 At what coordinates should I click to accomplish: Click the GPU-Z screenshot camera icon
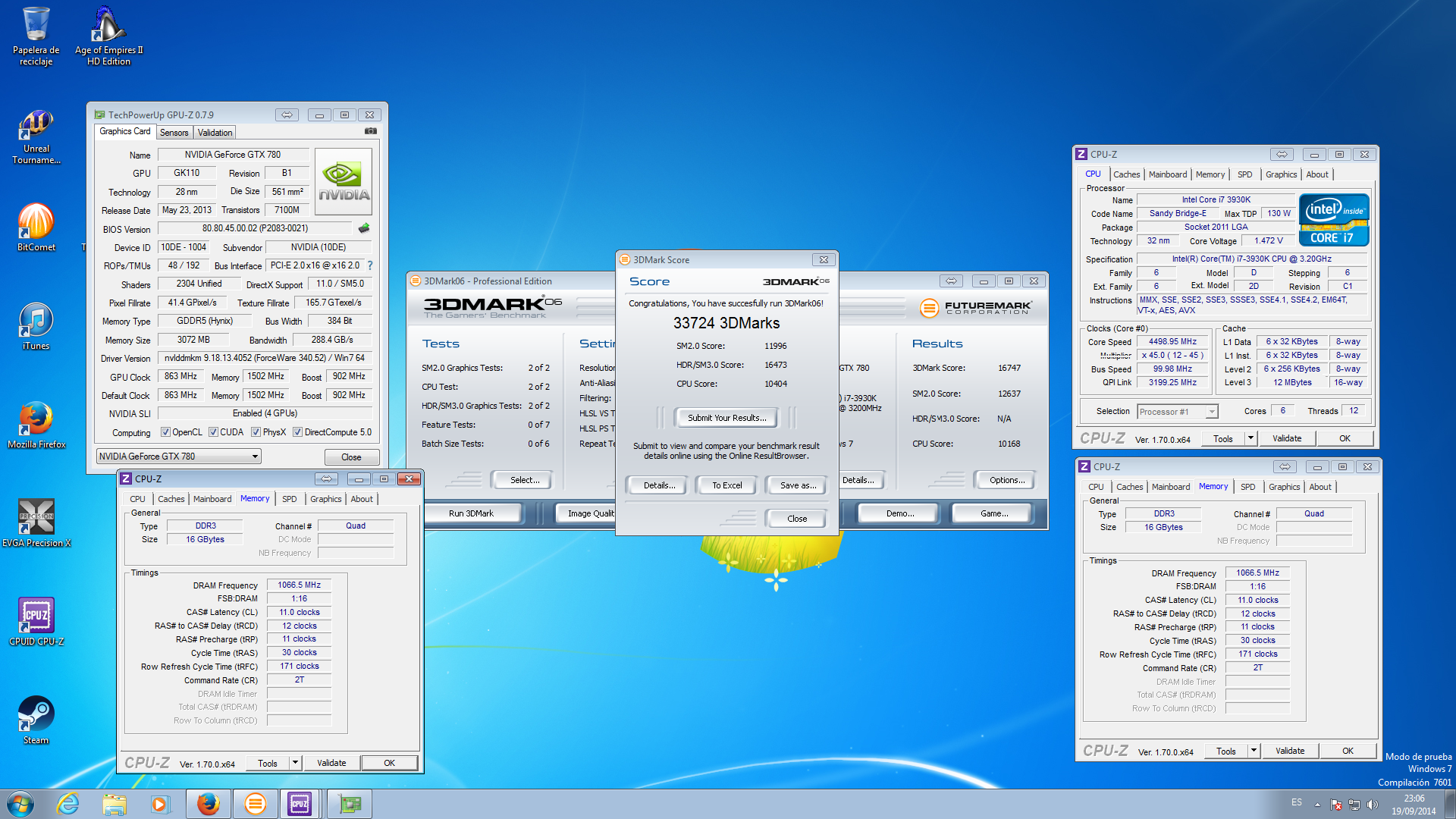click(x=371, y=131)
